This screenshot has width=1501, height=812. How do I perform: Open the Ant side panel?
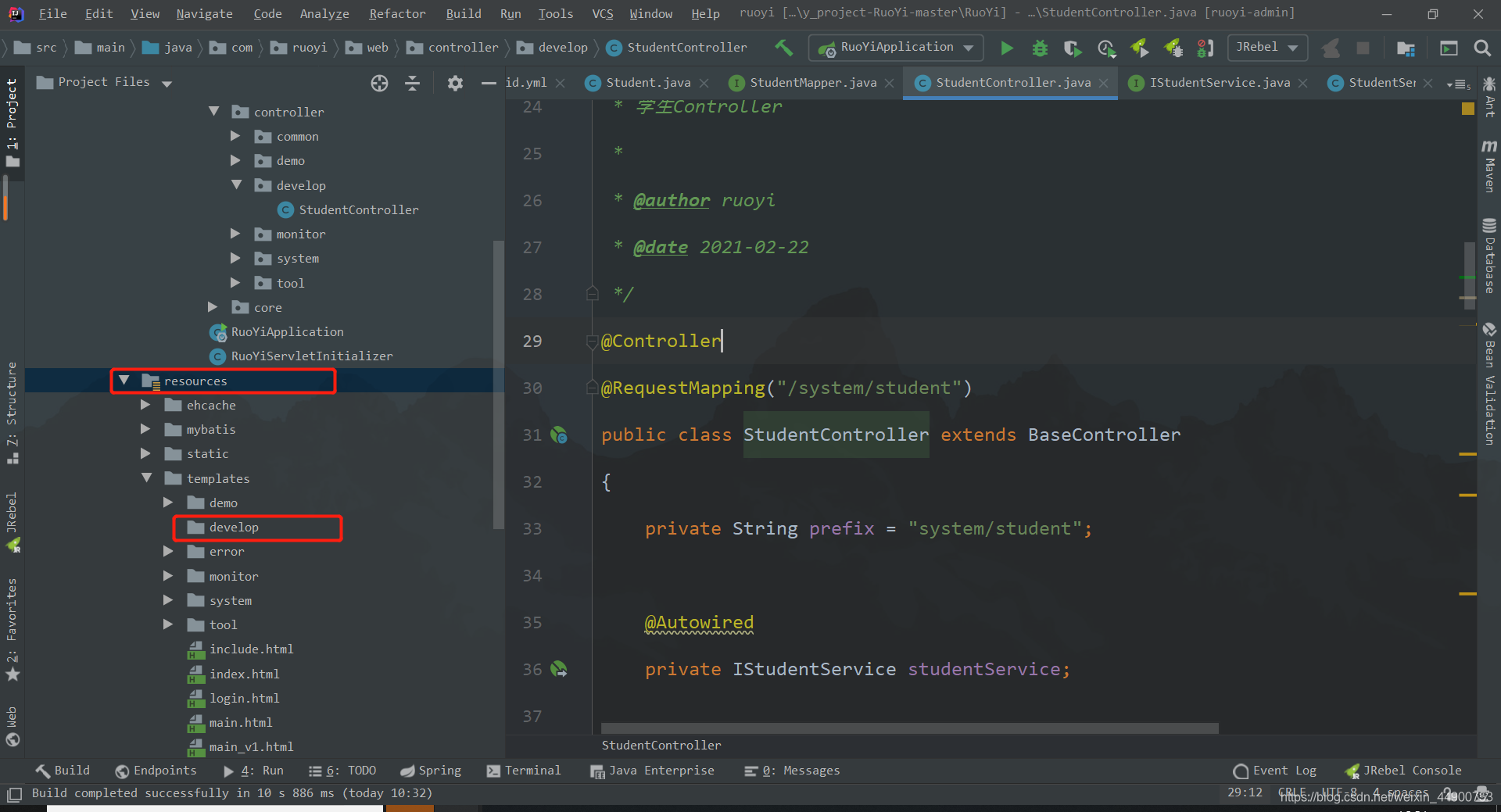[1489, 97]
